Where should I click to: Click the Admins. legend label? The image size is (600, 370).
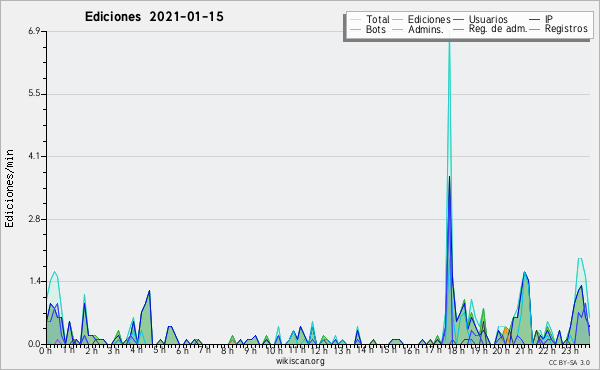coord(425,29)
